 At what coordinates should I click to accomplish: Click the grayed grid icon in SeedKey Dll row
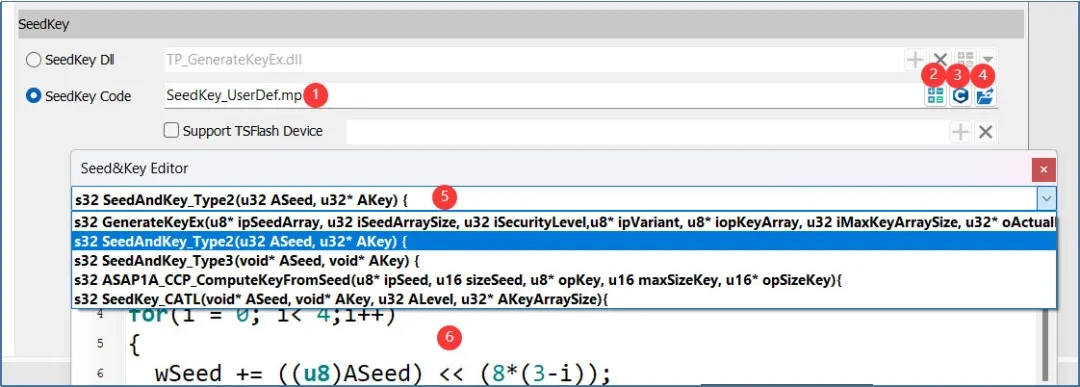[x=965, y=60]
